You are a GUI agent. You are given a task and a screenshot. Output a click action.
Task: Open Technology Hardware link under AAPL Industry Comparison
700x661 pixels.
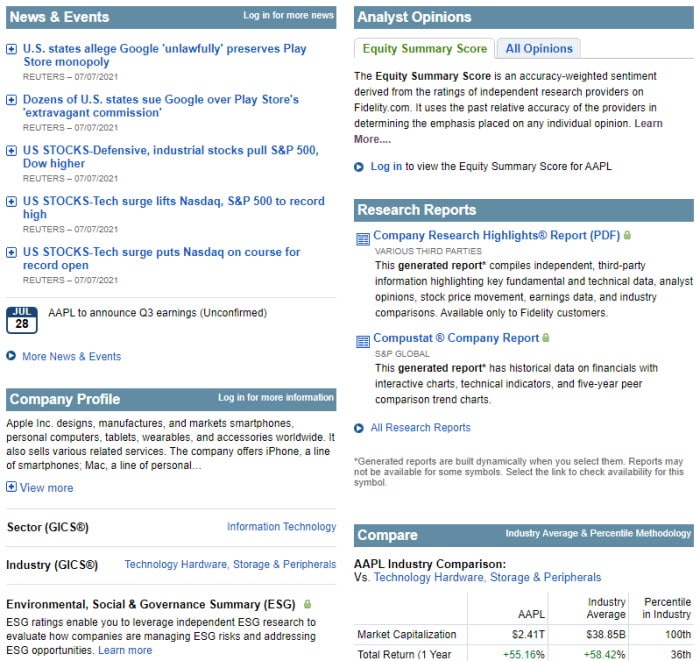[x=488, y=578]
